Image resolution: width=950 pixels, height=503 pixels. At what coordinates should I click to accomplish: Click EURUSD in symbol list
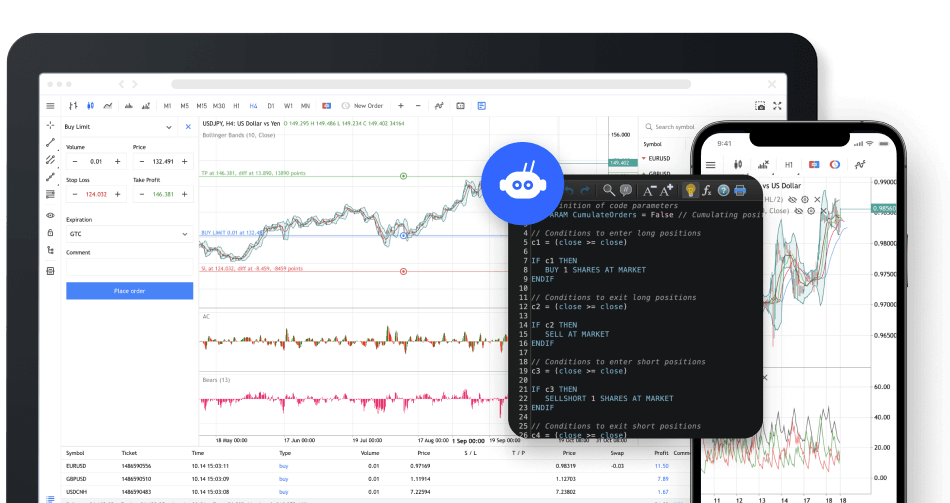tap(659, 159)
